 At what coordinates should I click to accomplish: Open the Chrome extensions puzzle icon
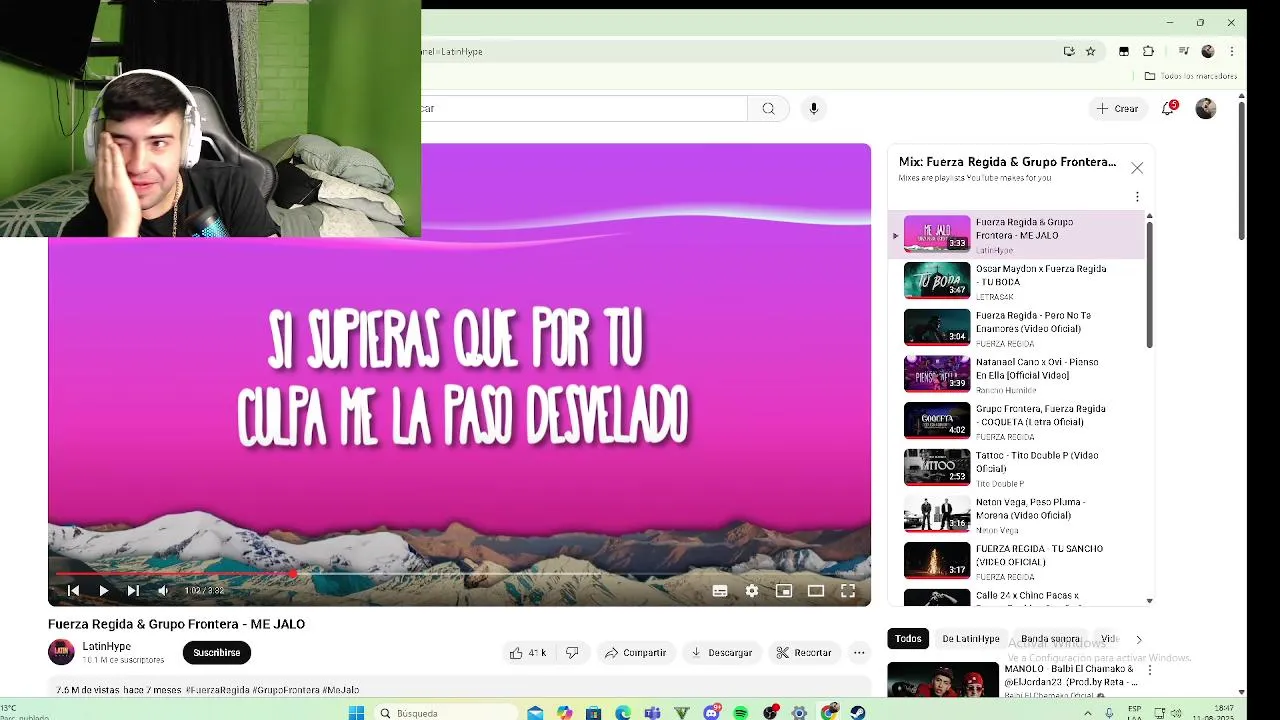pyautogui.click(x=1148, y=51)
